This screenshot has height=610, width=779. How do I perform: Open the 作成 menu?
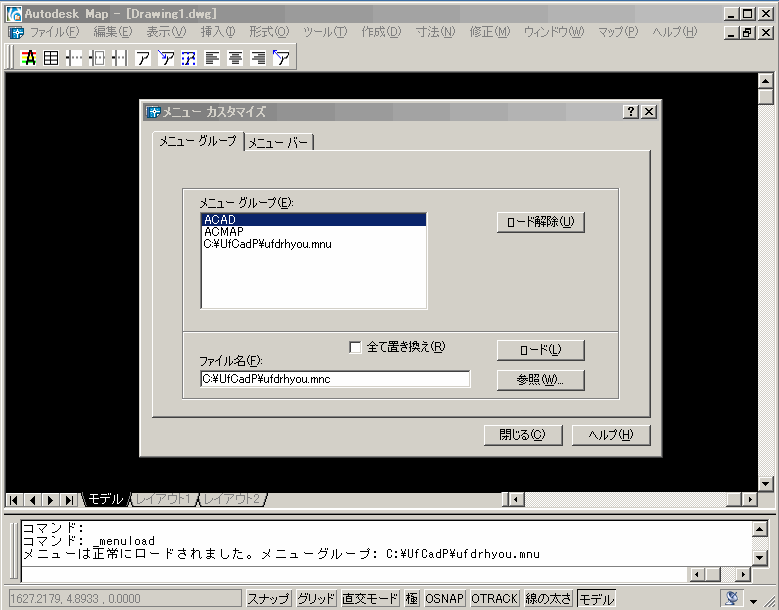(381, 32)
